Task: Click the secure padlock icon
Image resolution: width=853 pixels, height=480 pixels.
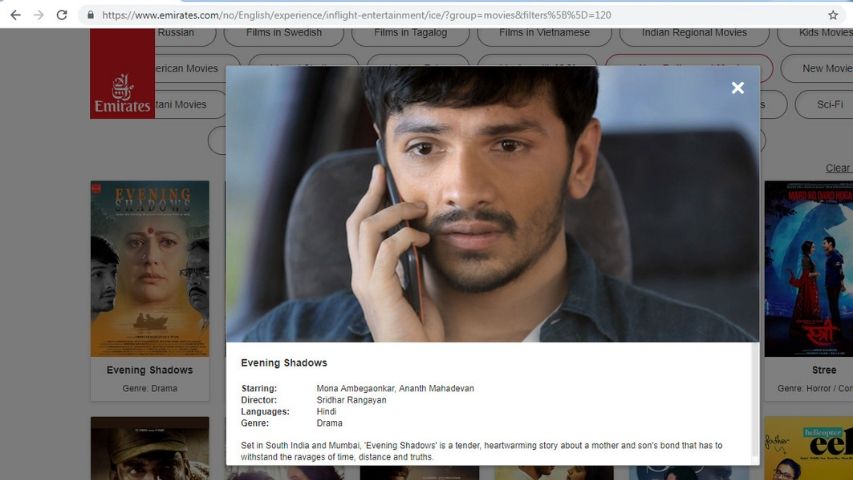Action: pos(90,15)
